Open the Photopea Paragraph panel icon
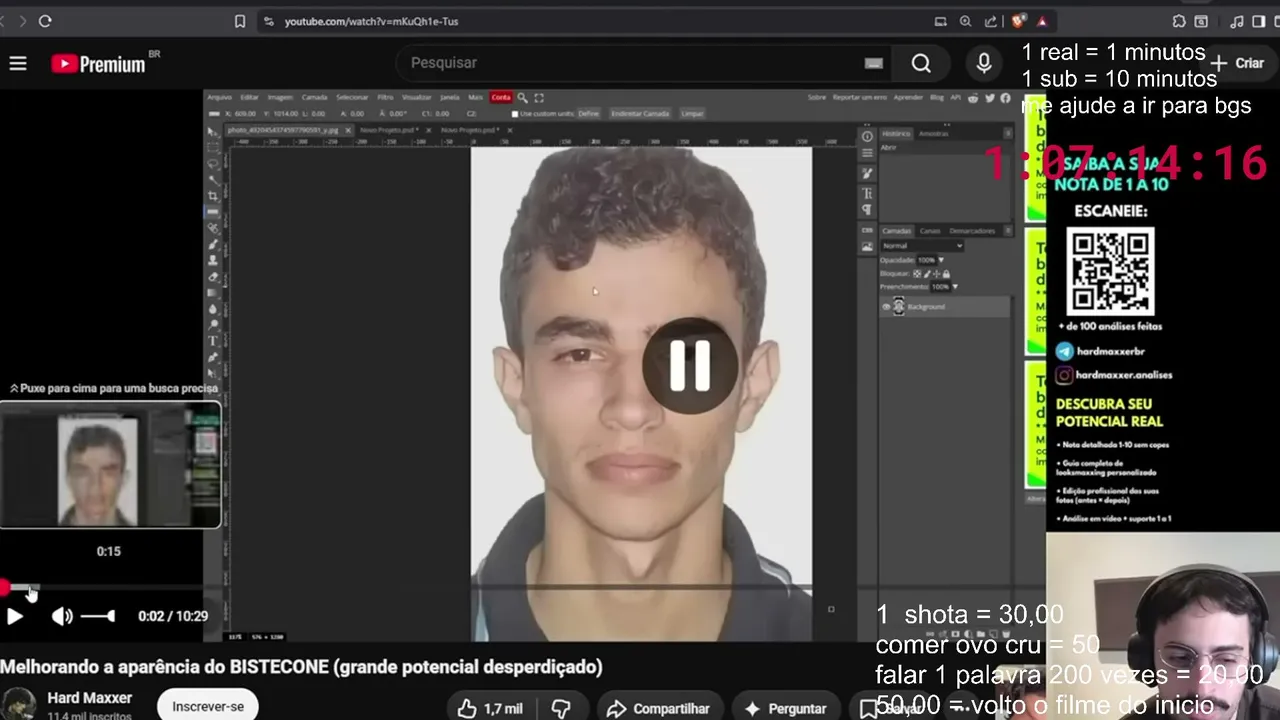 tap(867, 210)
